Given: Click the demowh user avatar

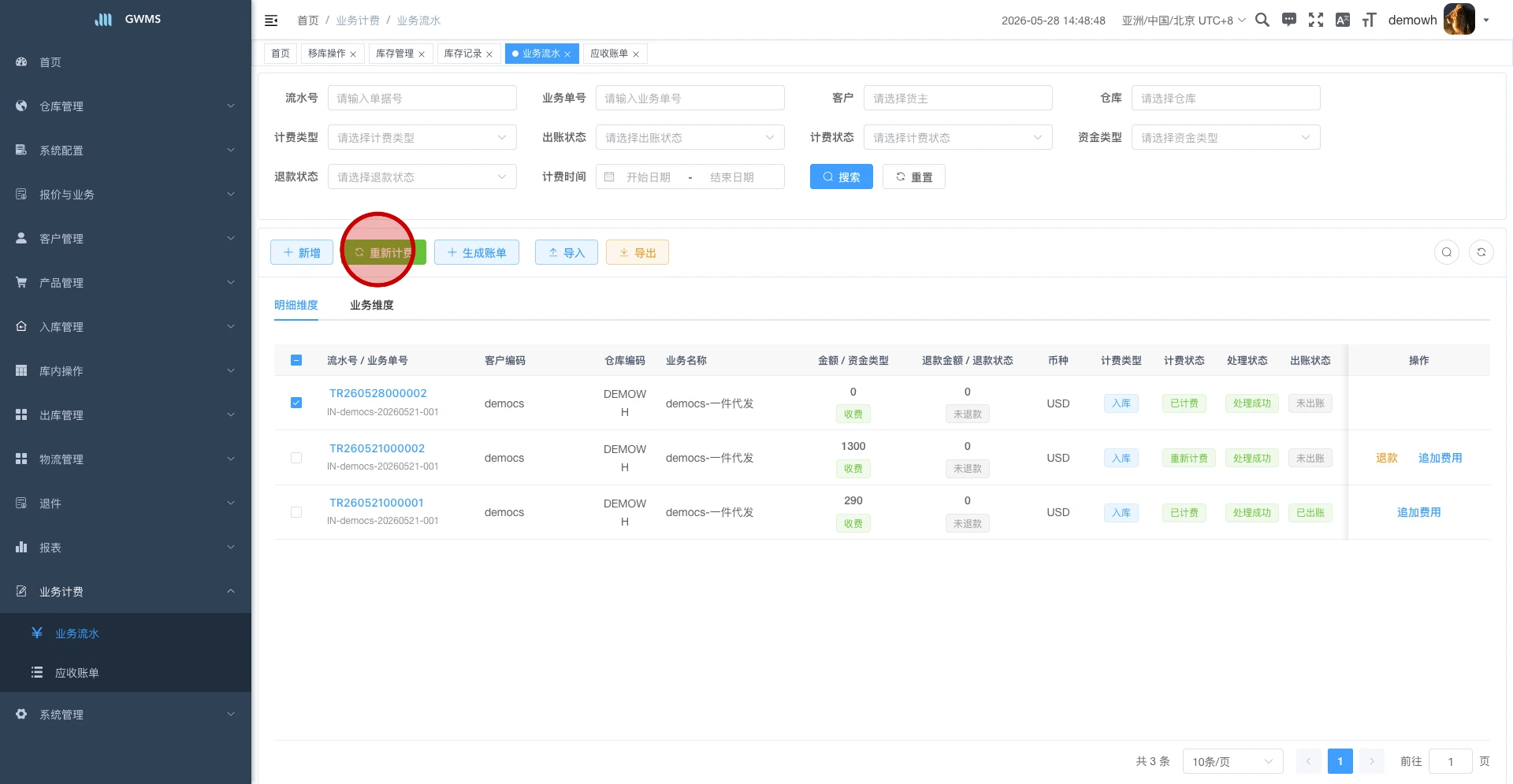Looking at the screenshot, I should (1459, 20).
